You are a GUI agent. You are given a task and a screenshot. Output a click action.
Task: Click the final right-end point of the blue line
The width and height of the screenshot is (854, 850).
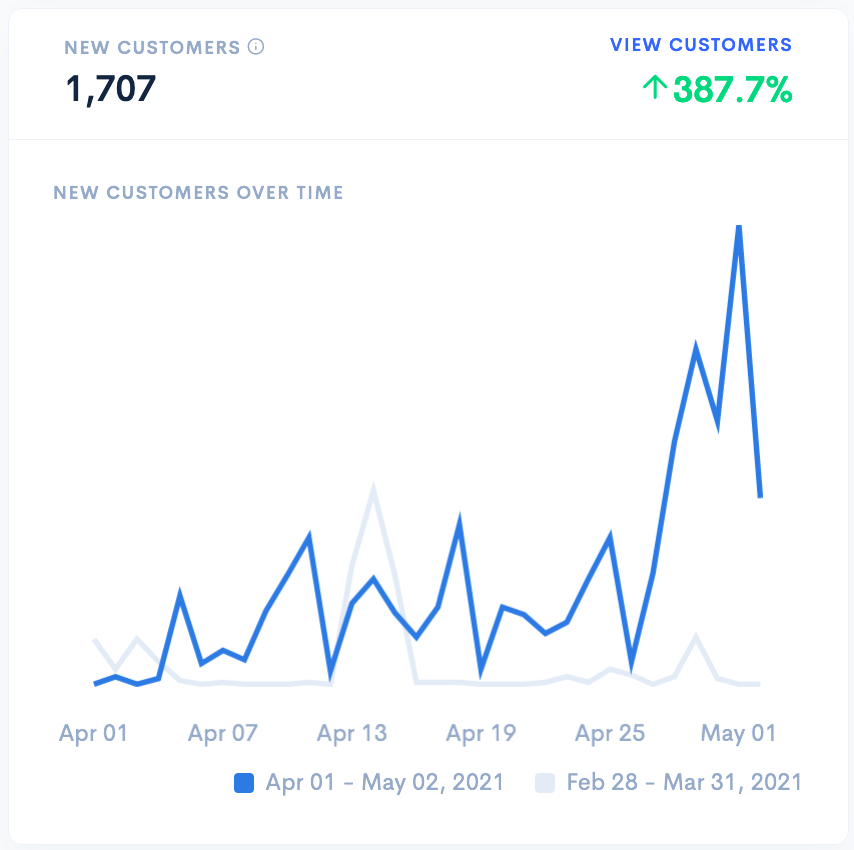(x=760, y=496)
